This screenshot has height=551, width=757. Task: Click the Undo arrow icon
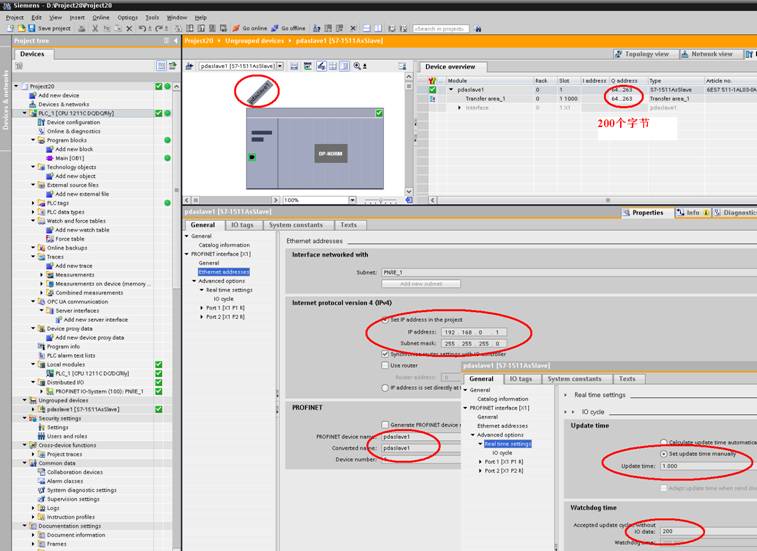tap(142, 28)
